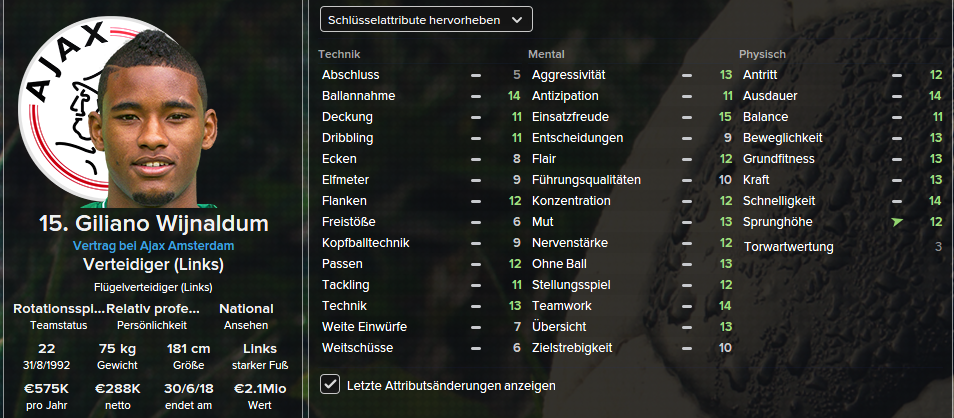Click the green arrow beside Sprunghöhe
The image size is (954, 418).
pos(896,222)
